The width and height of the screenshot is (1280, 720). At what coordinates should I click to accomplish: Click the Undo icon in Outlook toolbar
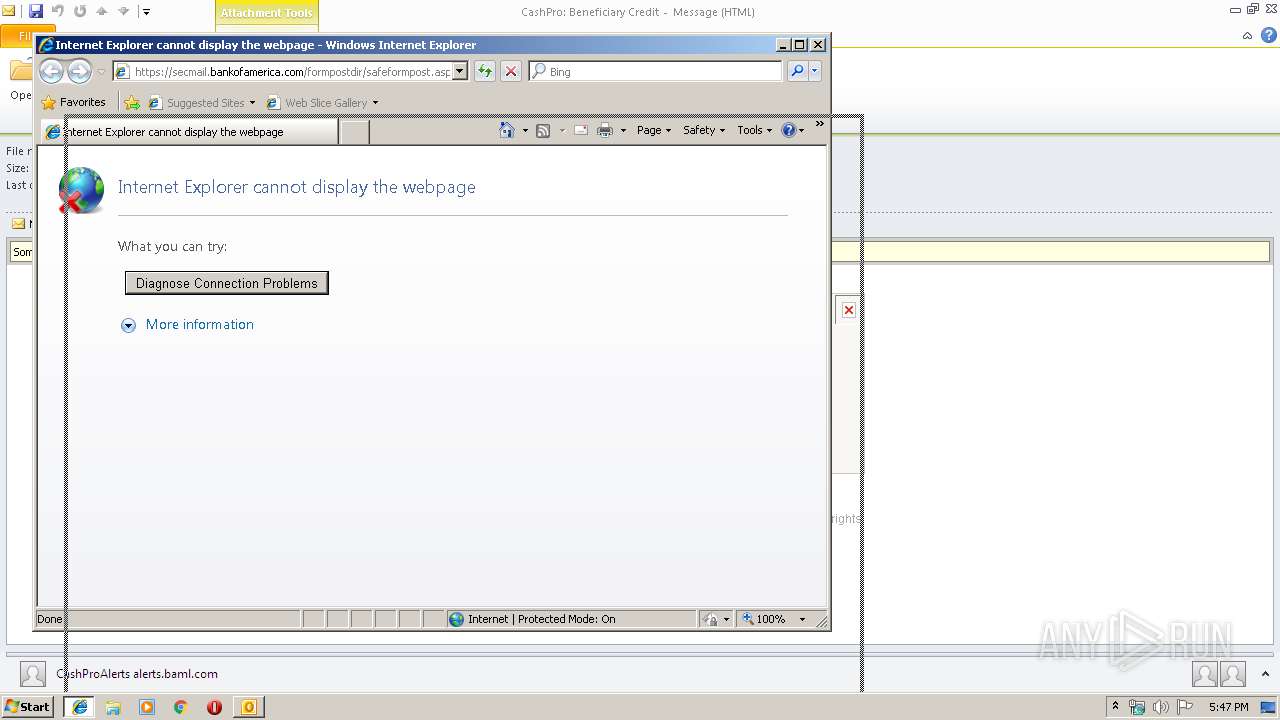point(58,11)
